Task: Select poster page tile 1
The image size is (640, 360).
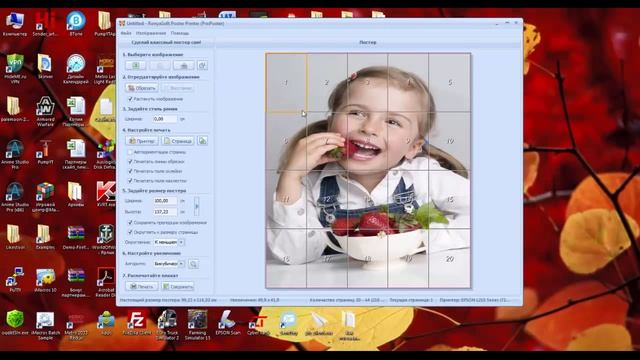Action: tap(286, 82)
